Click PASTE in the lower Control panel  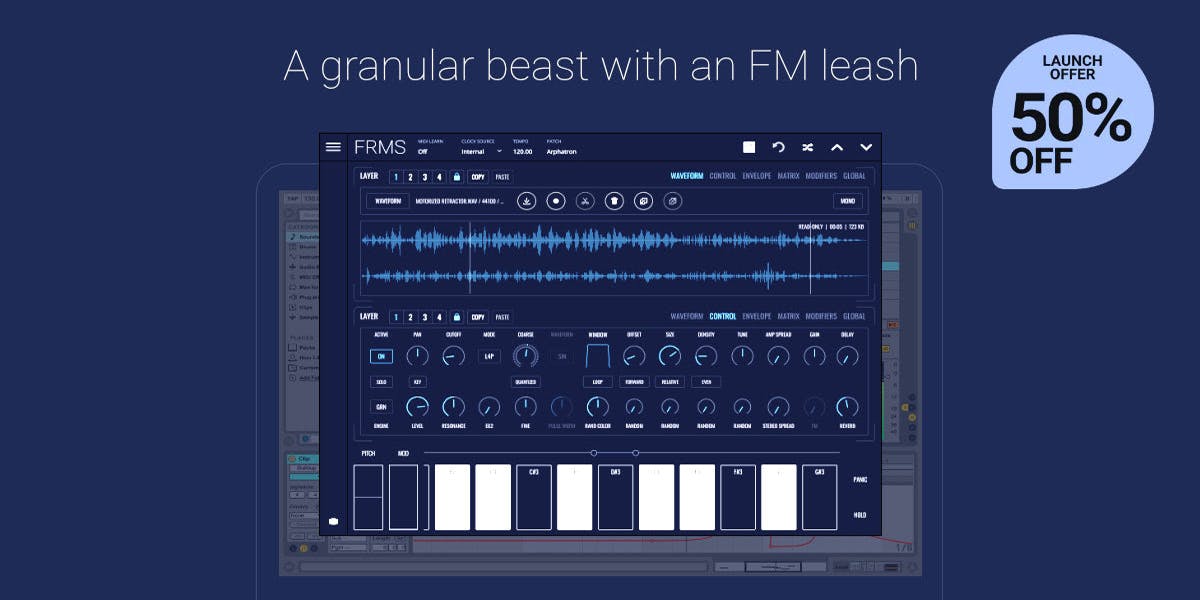[x=502, y=317]
